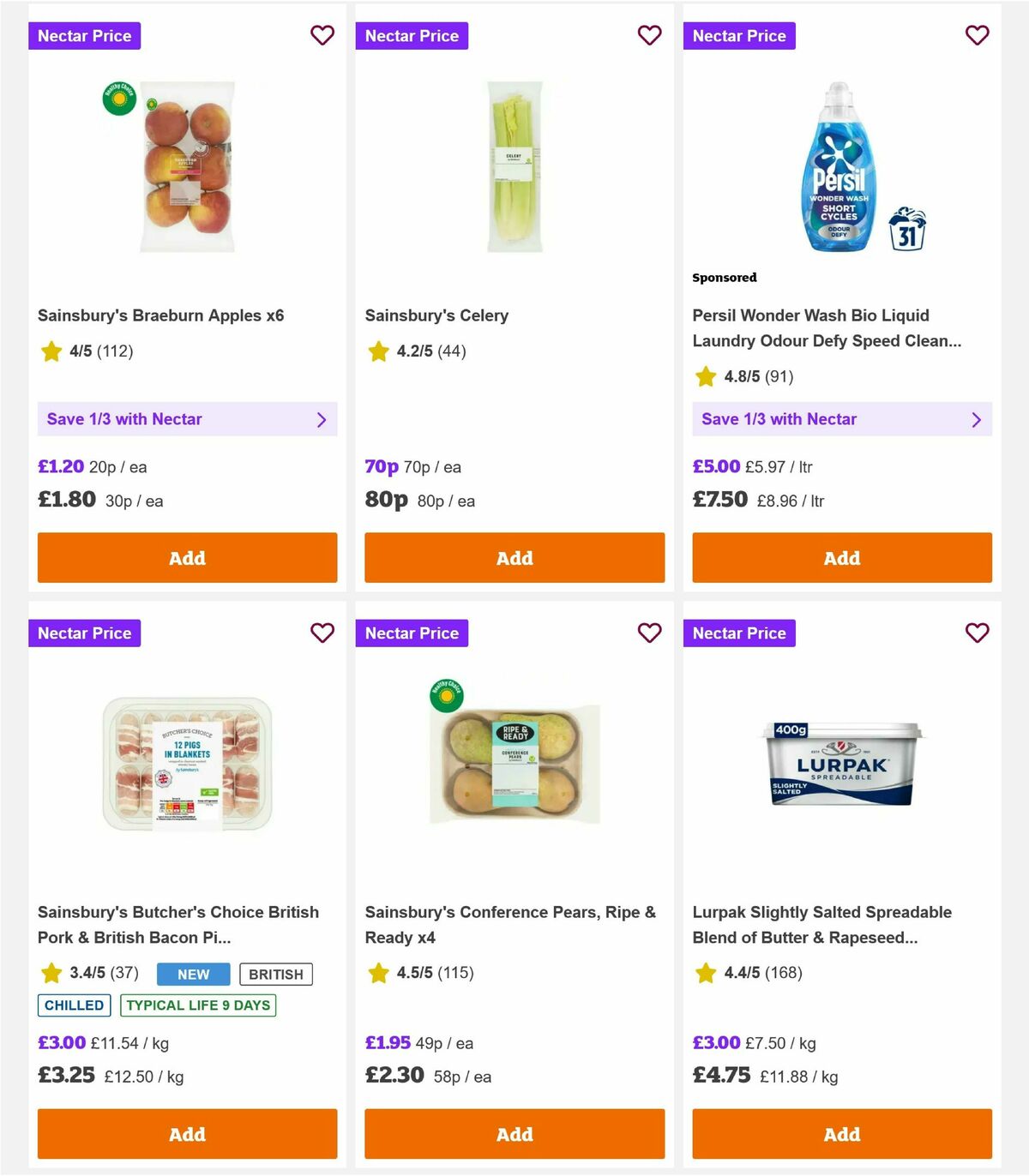Click the NEW badge on Pigs in Blankets
Viewport: 1029px width, 1176px height.
192,974
